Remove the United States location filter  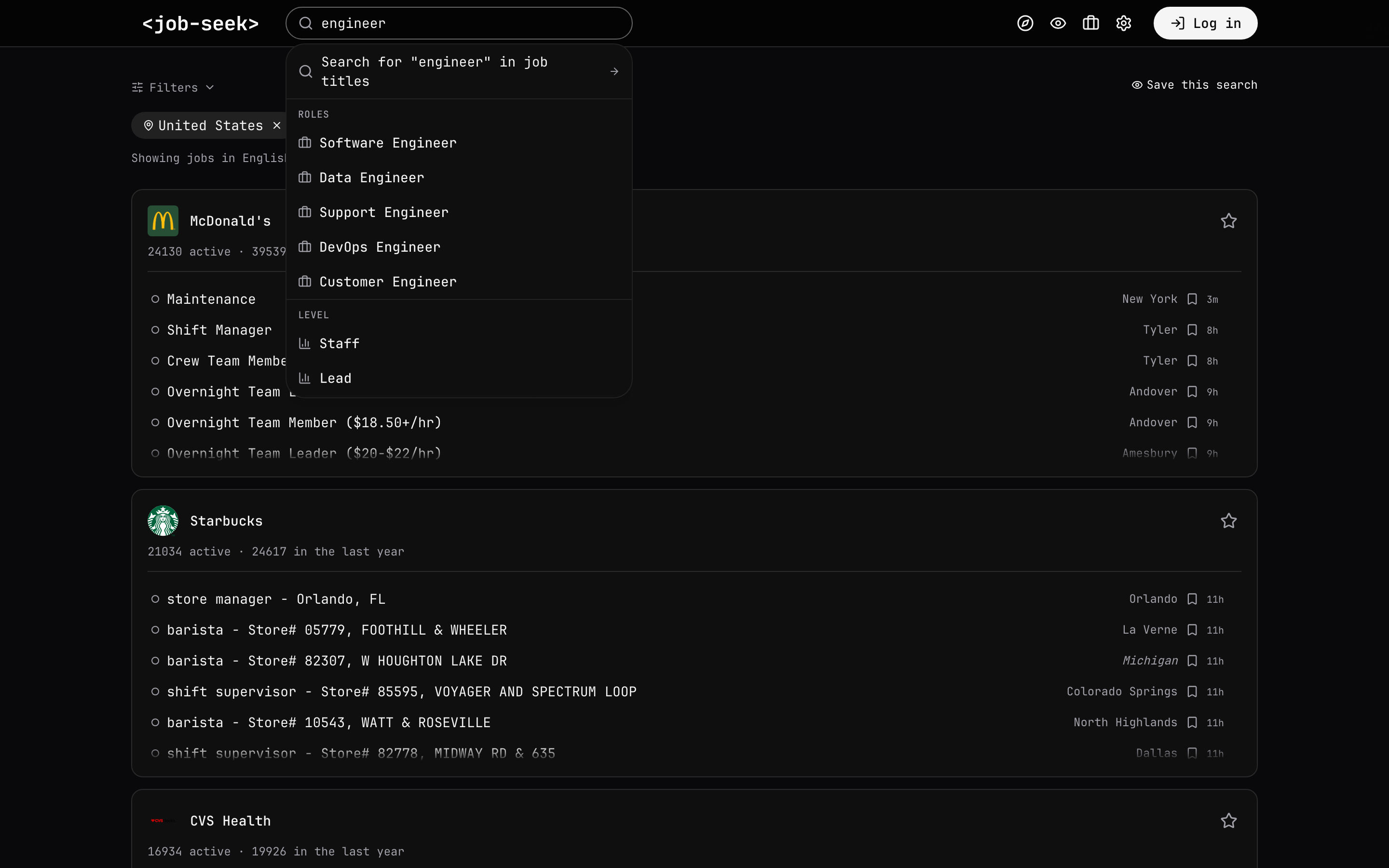[277, 126]
